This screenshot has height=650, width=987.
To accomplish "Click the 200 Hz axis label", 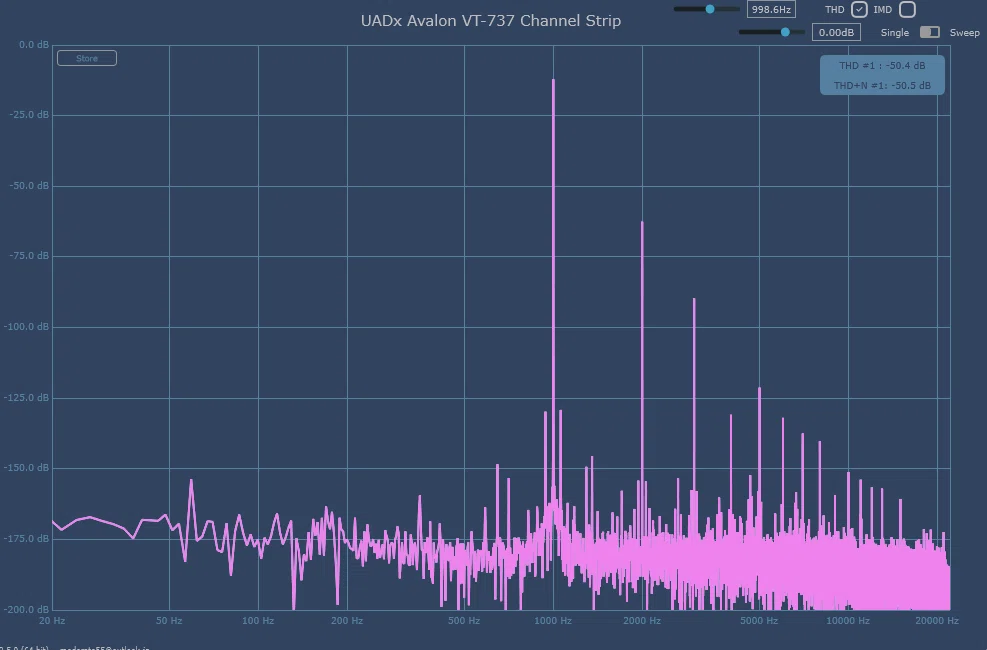I will point(347,620).
